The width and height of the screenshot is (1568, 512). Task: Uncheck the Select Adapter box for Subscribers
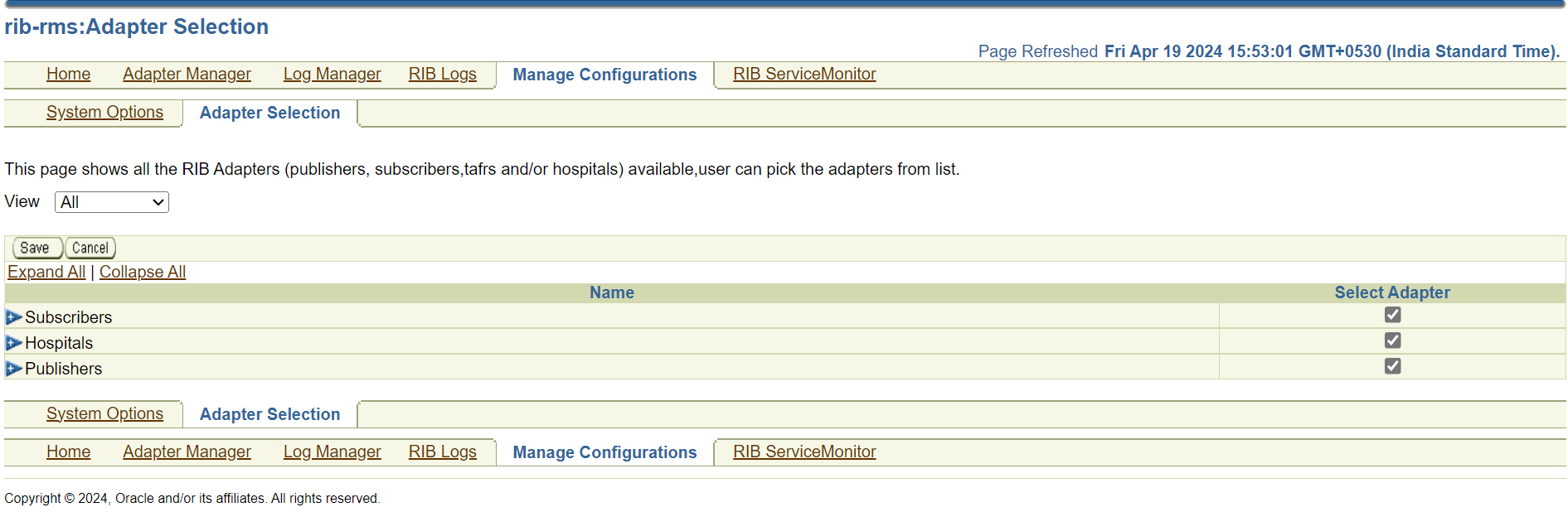(x=1391, y=315)
